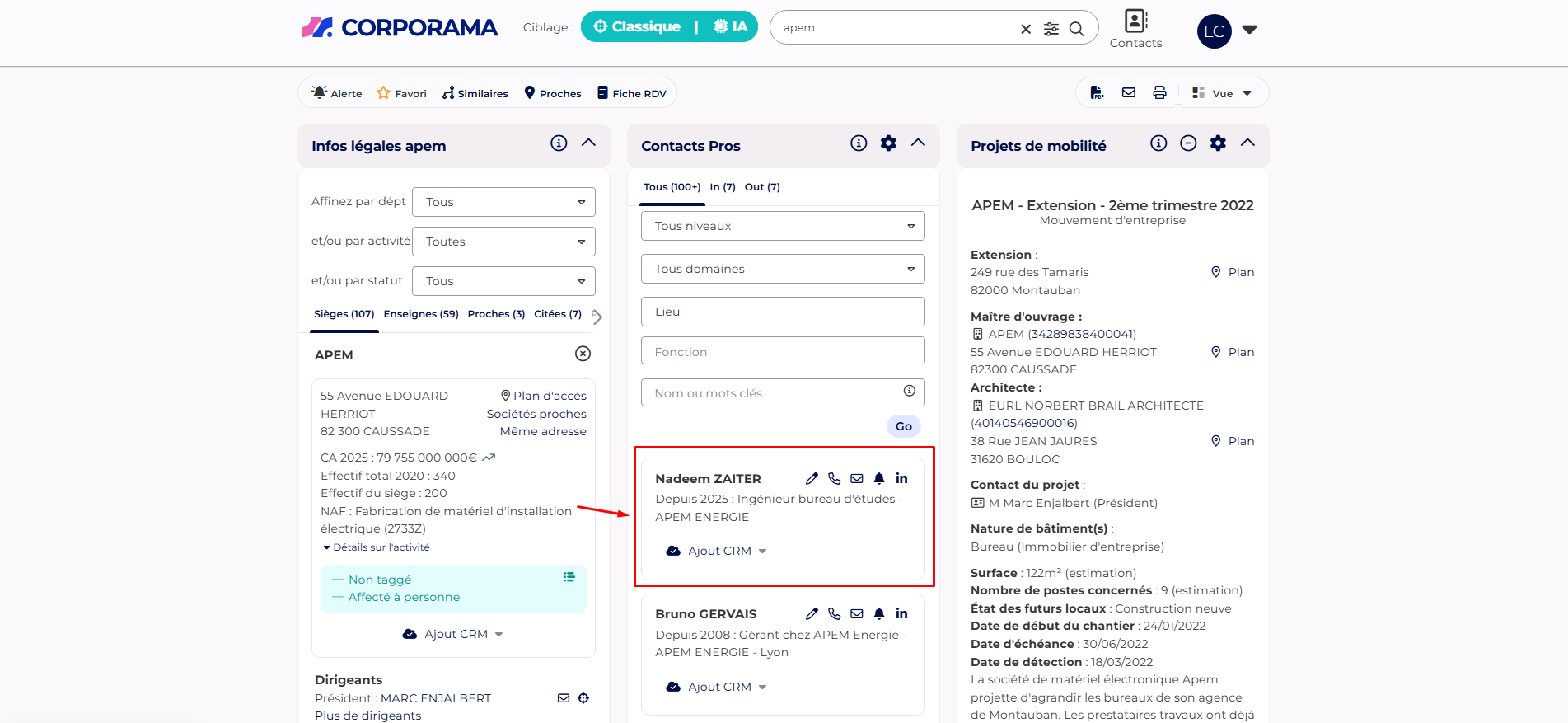Screen dimensions: 1568x723
Task: Click bell alert icon for Bruno GERVAIS
Action: 879,614
